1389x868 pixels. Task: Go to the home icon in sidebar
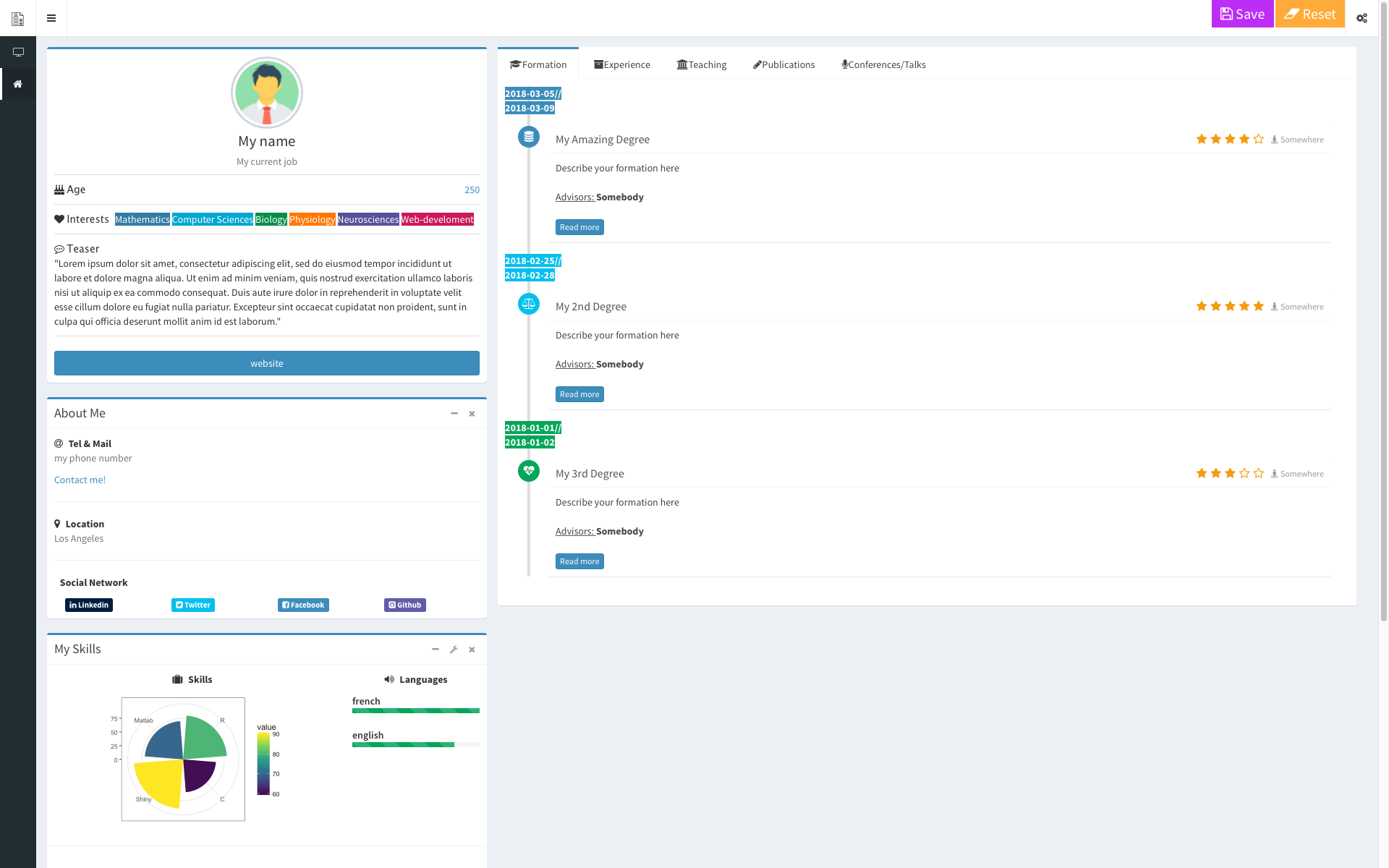(18, 84)
